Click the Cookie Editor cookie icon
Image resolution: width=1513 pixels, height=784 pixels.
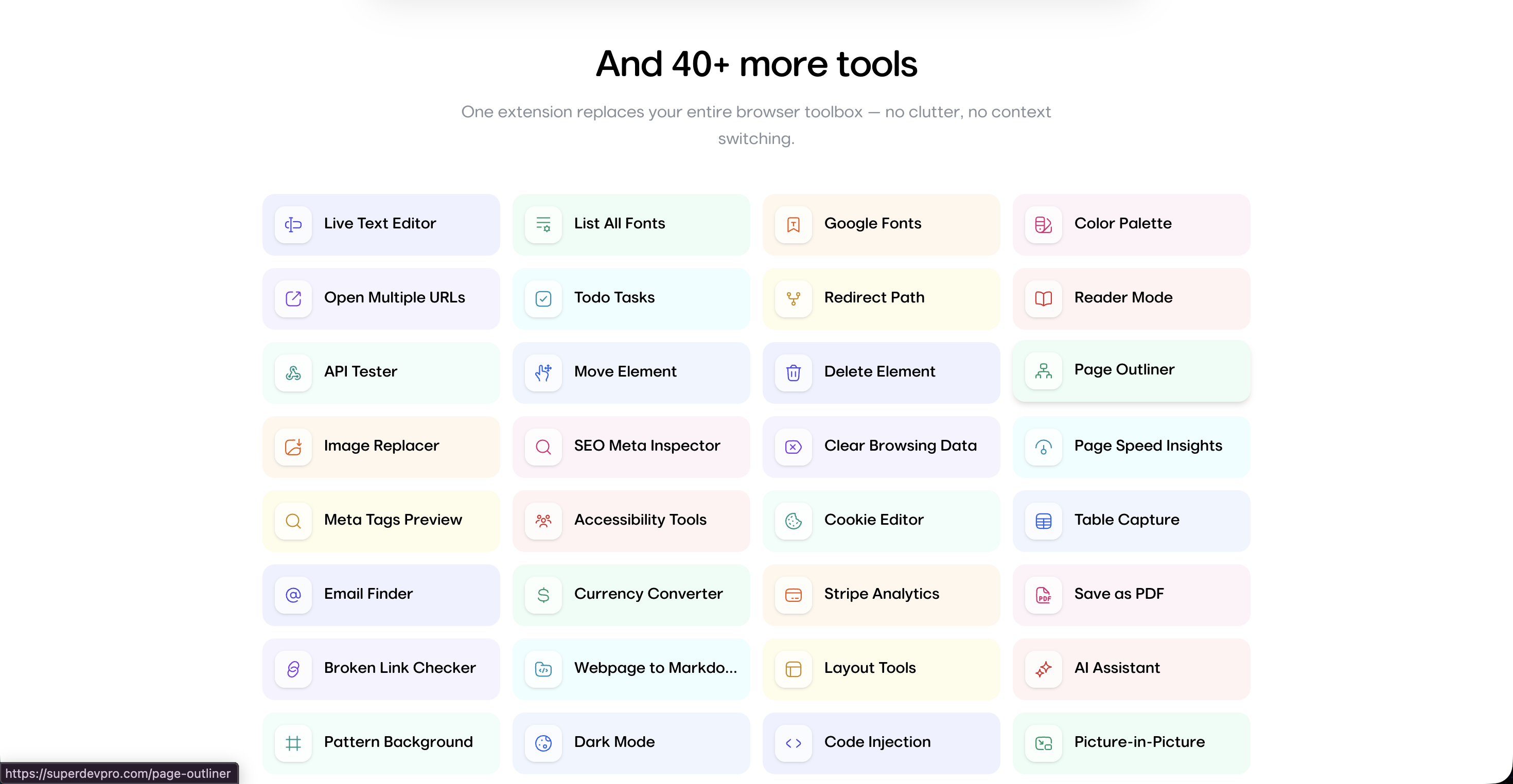pos(794,520)
